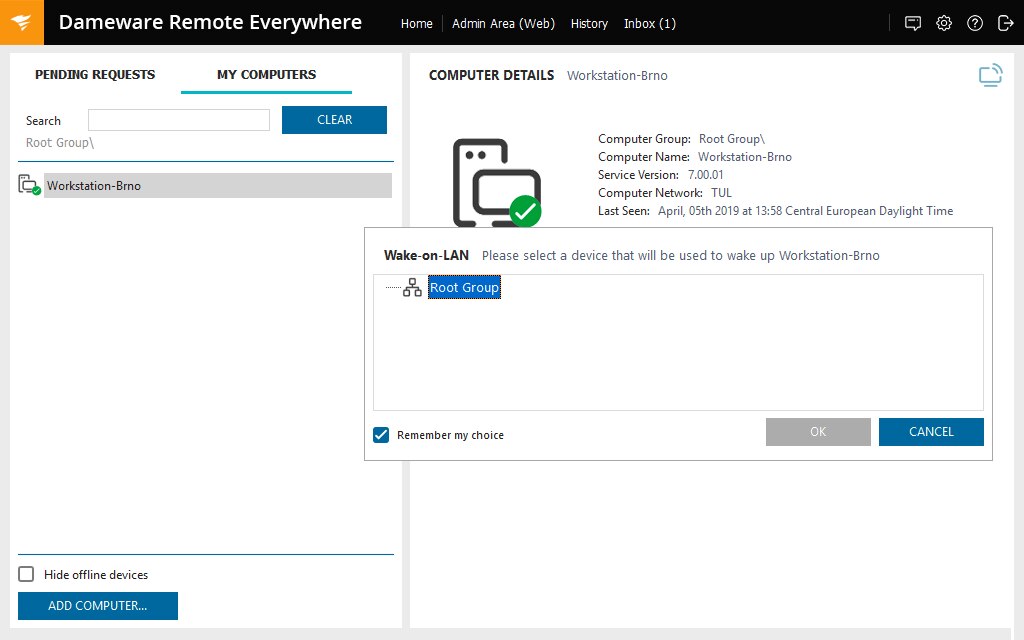Open the Inbox showing one message
Viewport: 1024px width, 640px height.
tap(650, 23)
